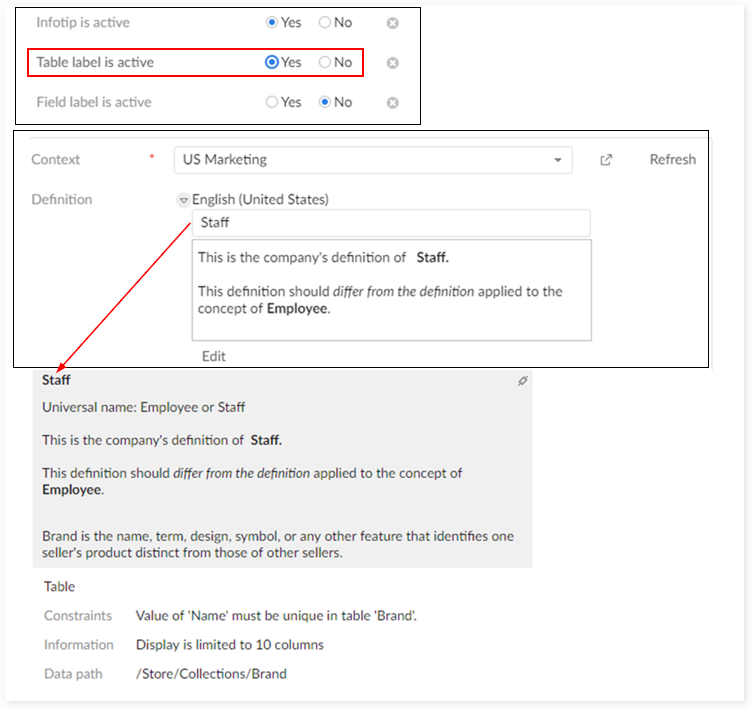Click the Constraints value about 'Name' uniqueness
The height and width of the screenshot is (710, 753).
[276, 616]
